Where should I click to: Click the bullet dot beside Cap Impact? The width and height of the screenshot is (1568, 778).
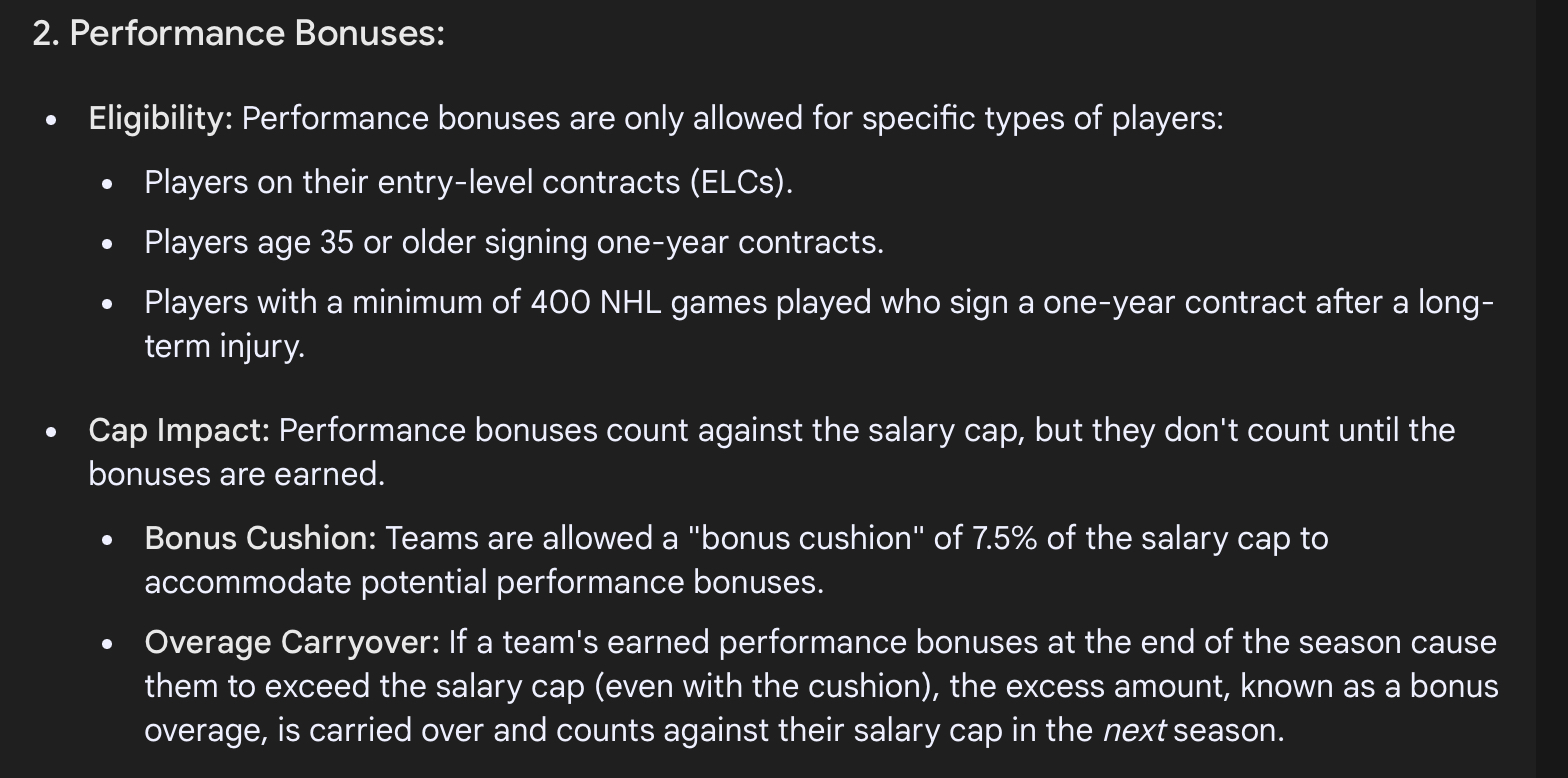50,432
